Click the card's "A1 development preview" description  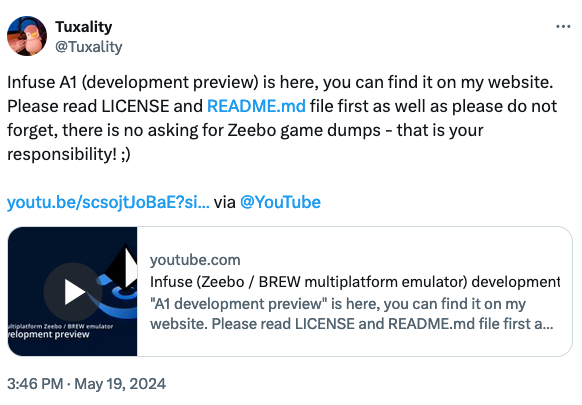pos(352,314)
